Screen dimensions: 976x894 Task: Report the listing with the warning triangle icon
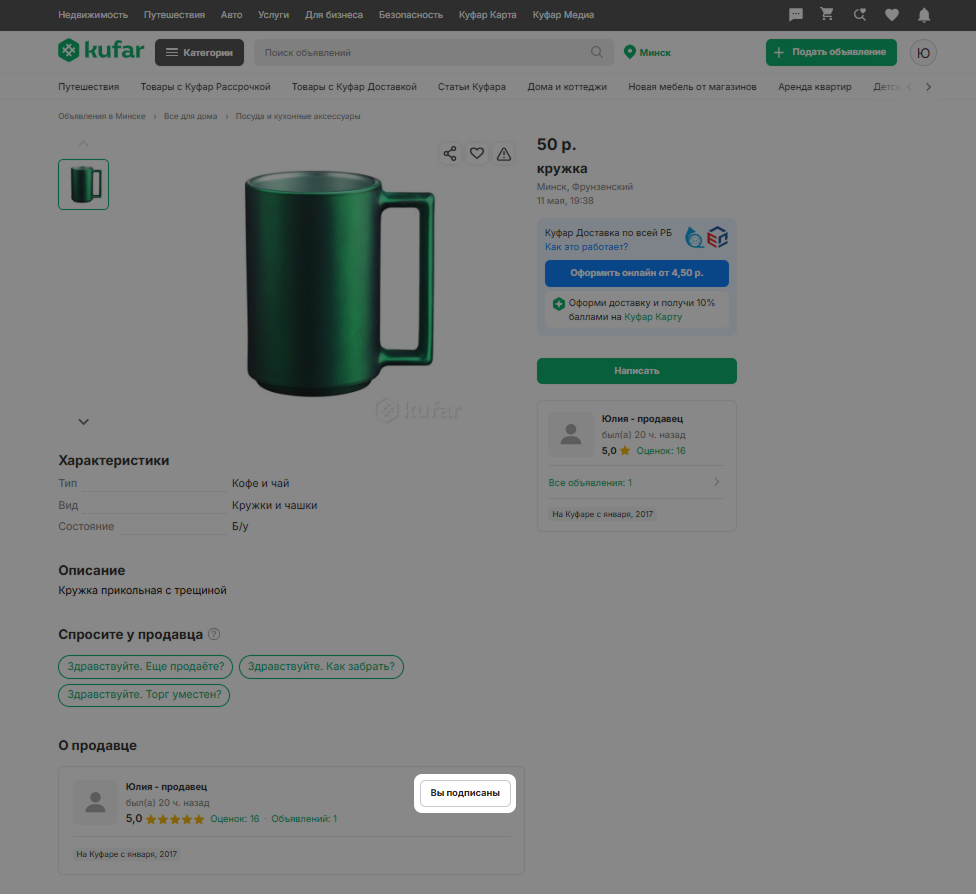[x=504, y=153]
